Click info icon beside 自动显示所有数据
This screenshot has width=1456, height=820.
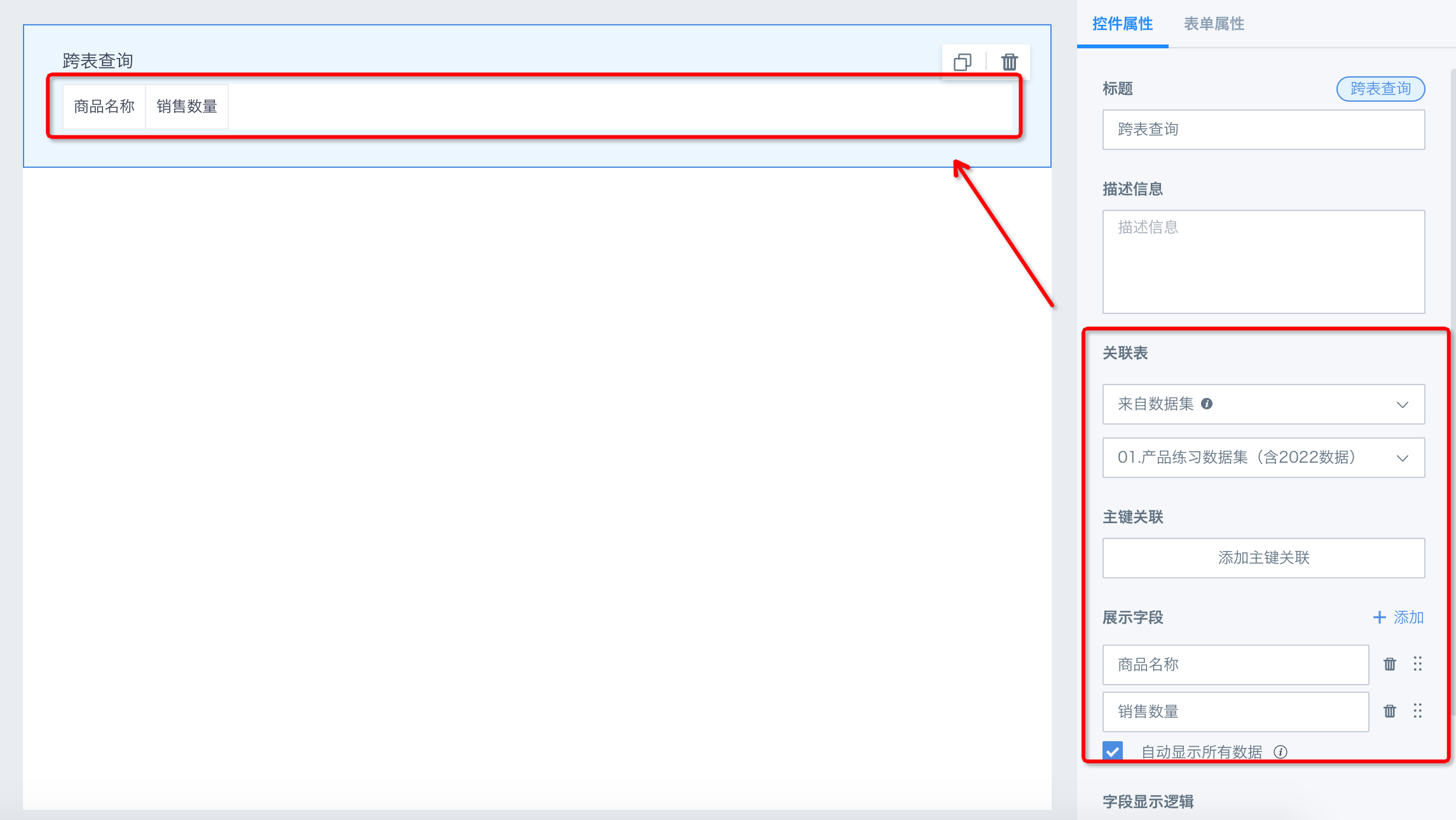pos(1281,752)
